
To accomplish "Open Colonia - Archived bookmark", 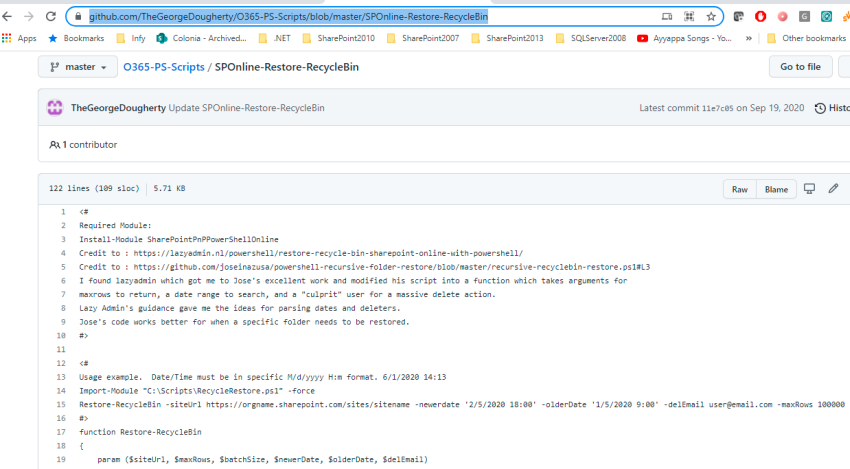I will (x=201, y=38).
